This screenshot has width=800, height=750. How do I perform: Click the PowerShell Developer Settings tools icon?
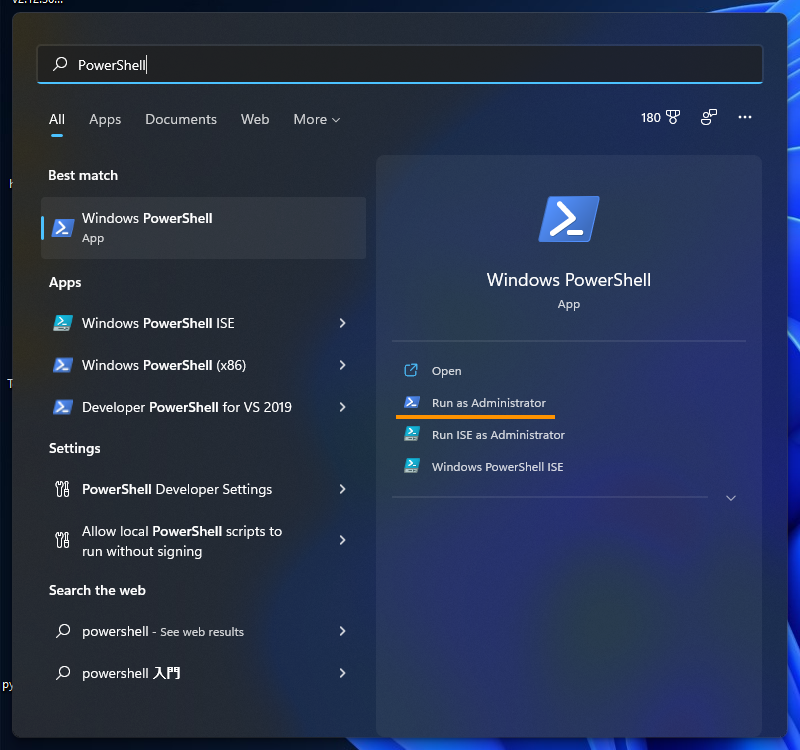[x=63, y=489]
